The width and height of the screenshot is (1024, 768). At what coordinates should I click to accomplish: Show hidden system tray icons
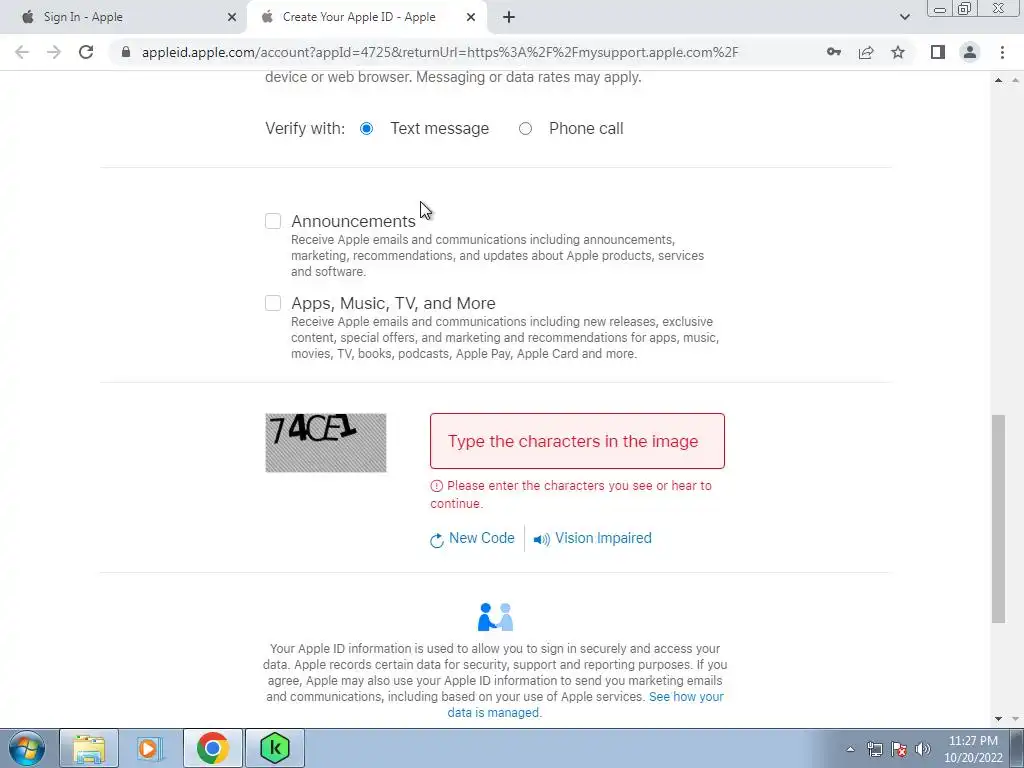[x=850, y=750]
